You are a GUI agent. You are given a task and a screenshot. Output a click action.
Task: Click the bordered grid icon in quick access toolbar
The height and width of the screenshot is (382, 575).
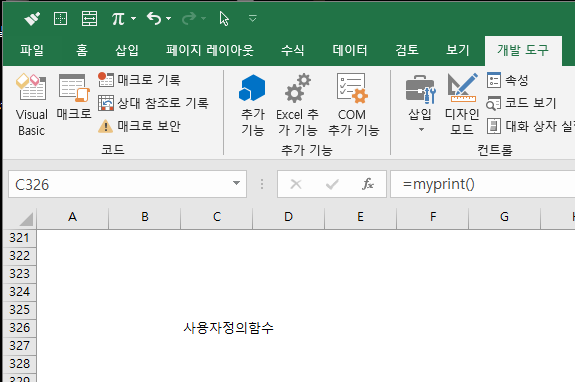coord(60,18)
